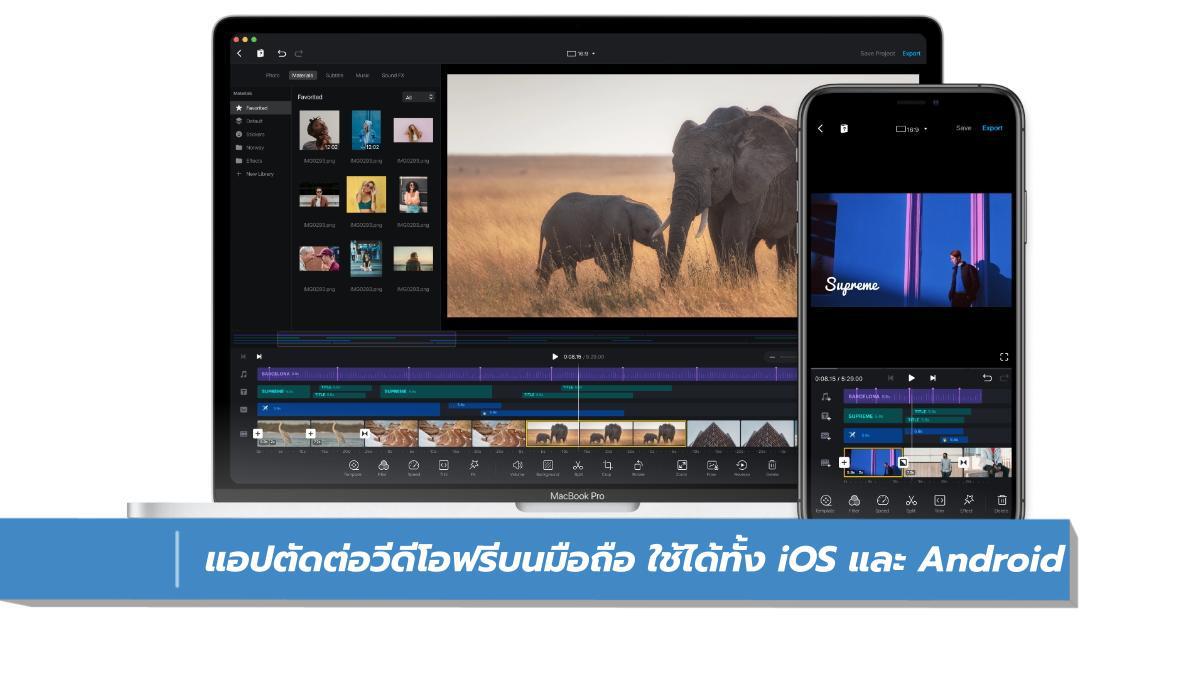
Task: Expand the All filter dropdown in Favorited panel
Action: 418,97
